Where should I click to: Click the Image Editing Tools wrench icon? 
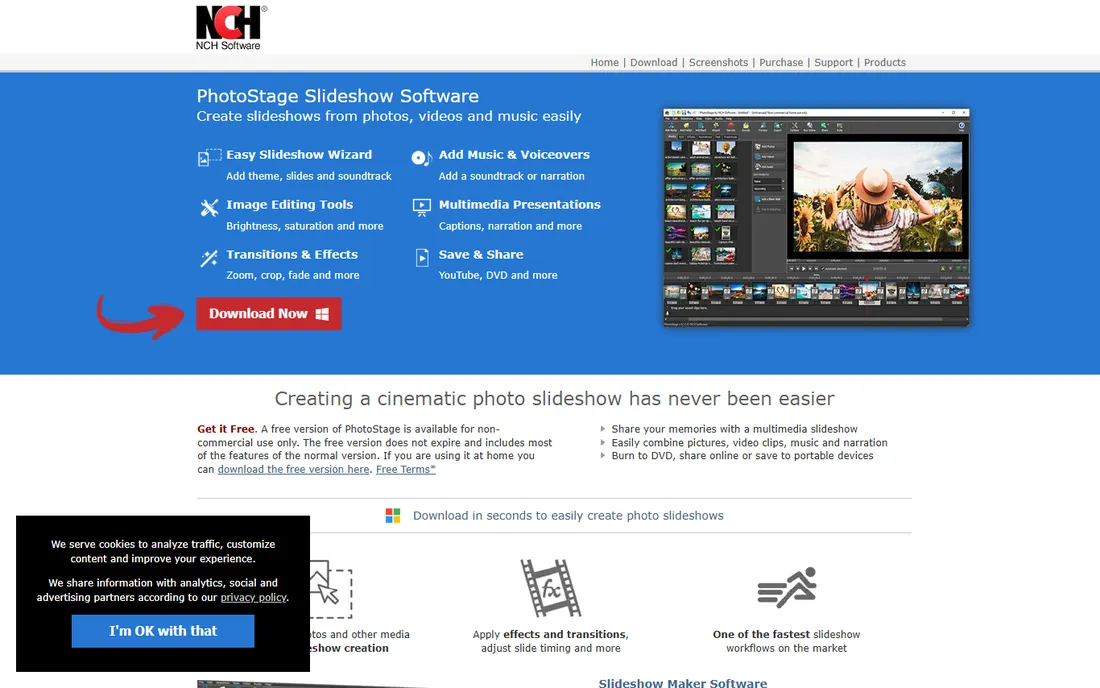pyautogui.click(x=209, y=208)
